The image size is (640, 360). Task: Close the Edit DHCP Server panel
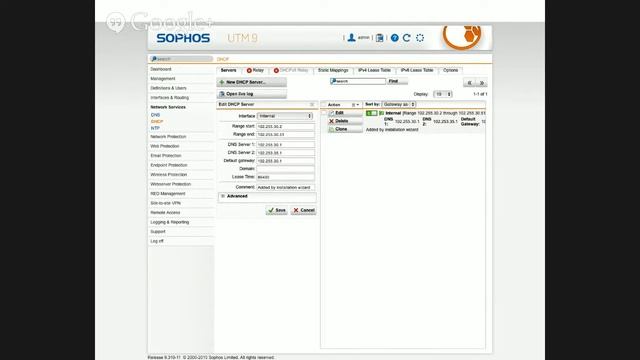pyautogui.click(x=312, y=104)
